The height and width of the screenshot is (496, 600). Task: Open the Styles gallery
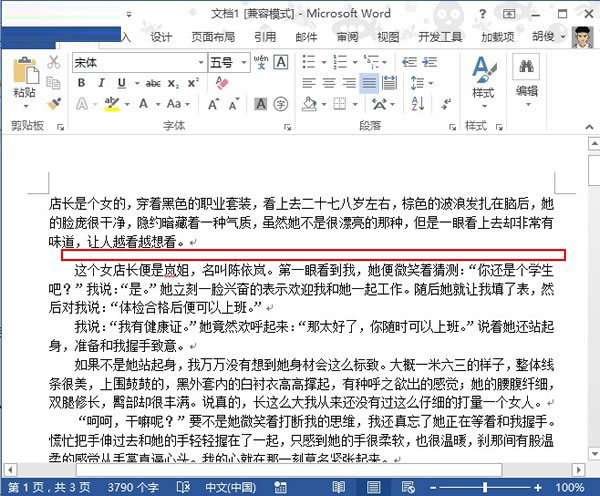pyautogui.click(x=483, y=78)
